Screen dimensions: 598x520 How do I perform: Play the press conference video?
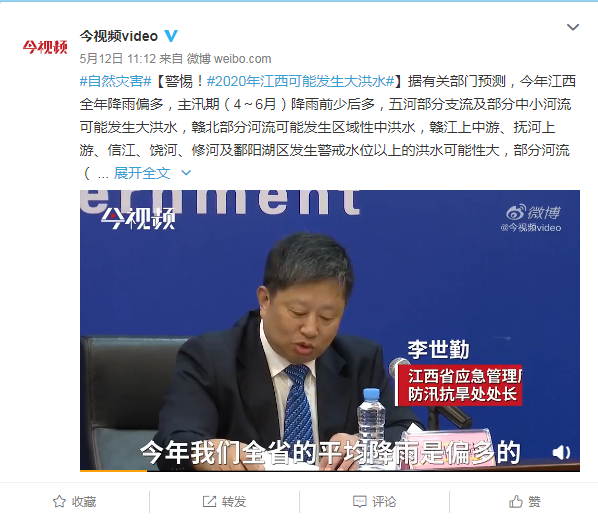[330, 330]
